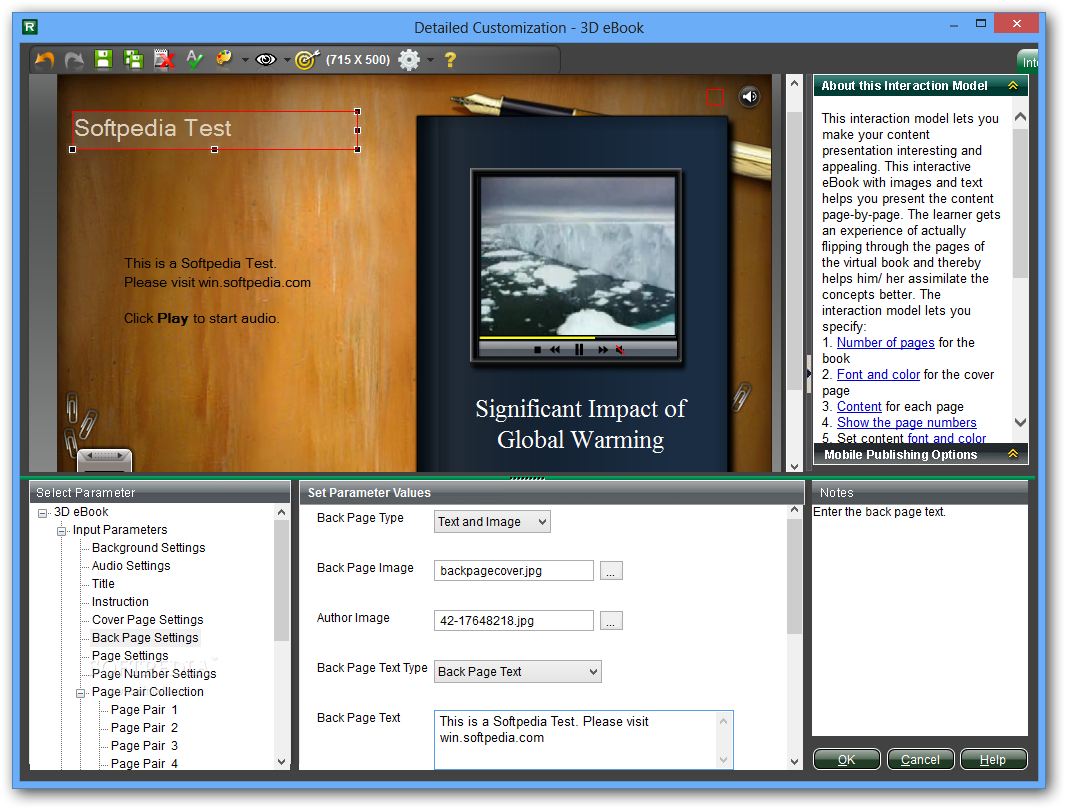Click the Save As double-floppy icon

point(134,60)
